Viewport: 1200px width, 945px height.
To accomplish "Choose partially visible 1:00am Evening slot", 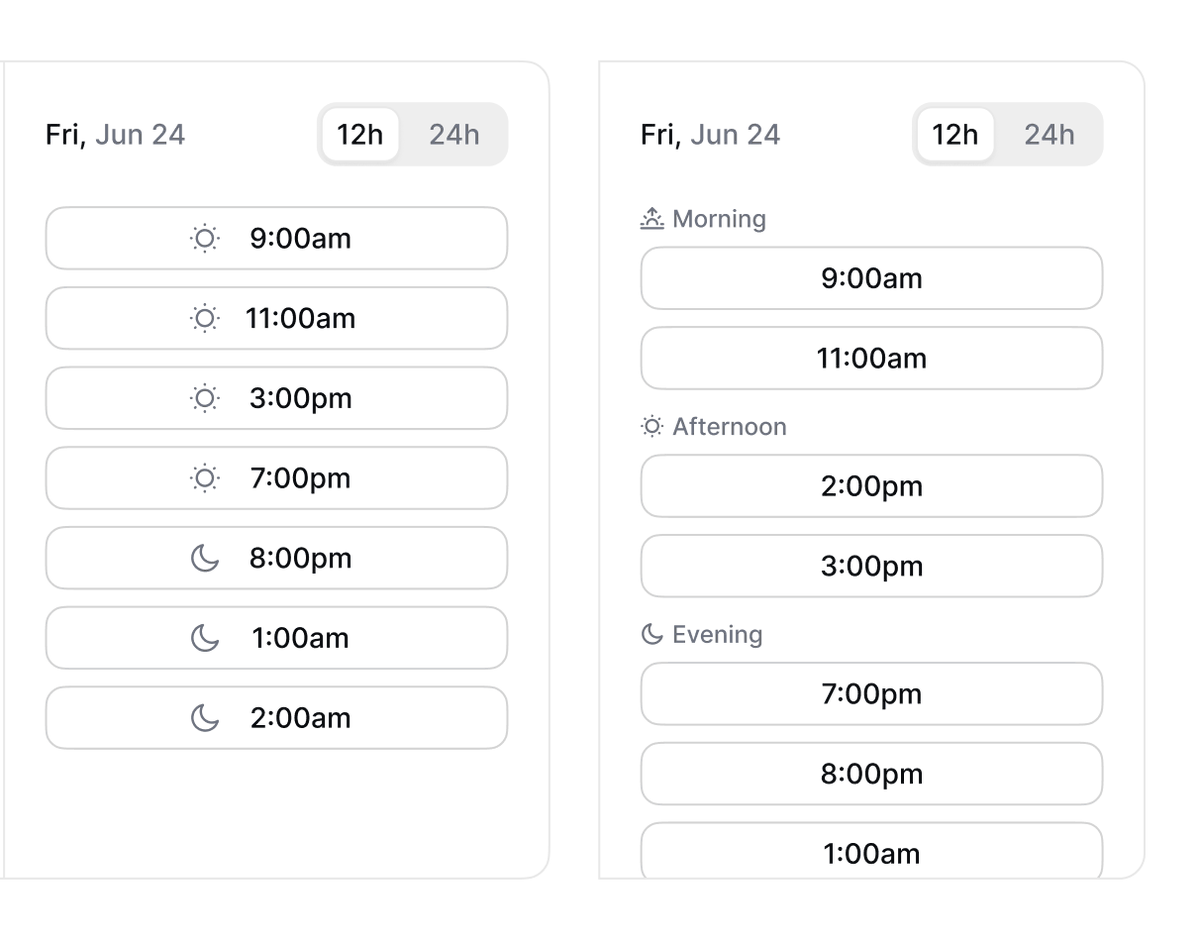I will pos(871,851).
